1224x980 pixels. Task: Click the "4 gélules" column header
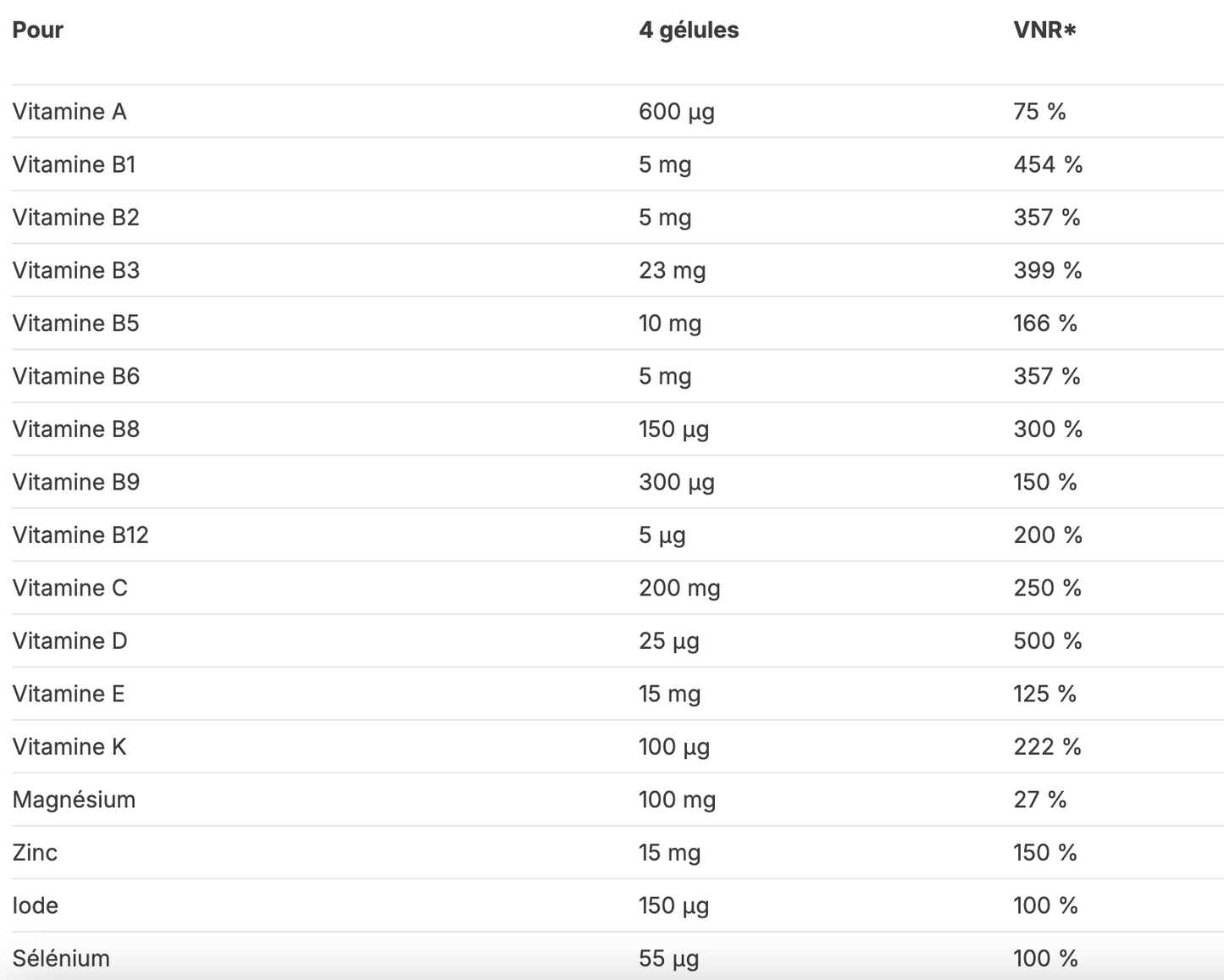689,30
